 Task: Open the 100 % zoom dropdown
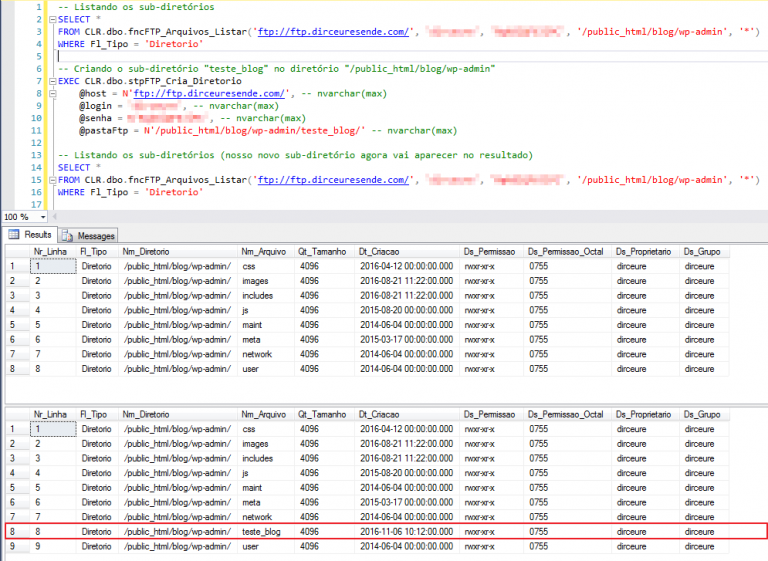coord(41,217)
